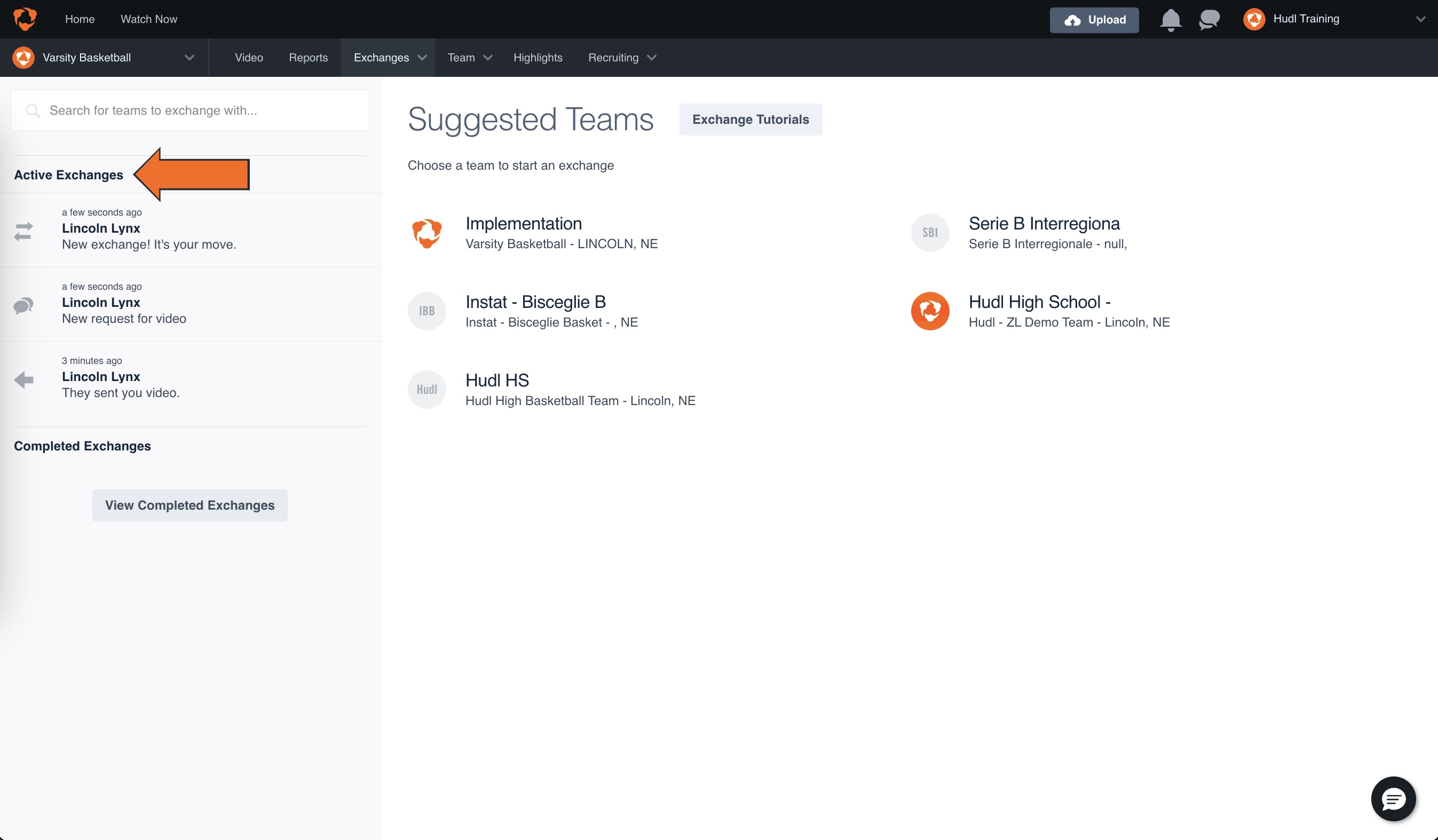Open messages with the speech bubble icon
Screen dimensions: 1438x840
[x=1208, y=19]
